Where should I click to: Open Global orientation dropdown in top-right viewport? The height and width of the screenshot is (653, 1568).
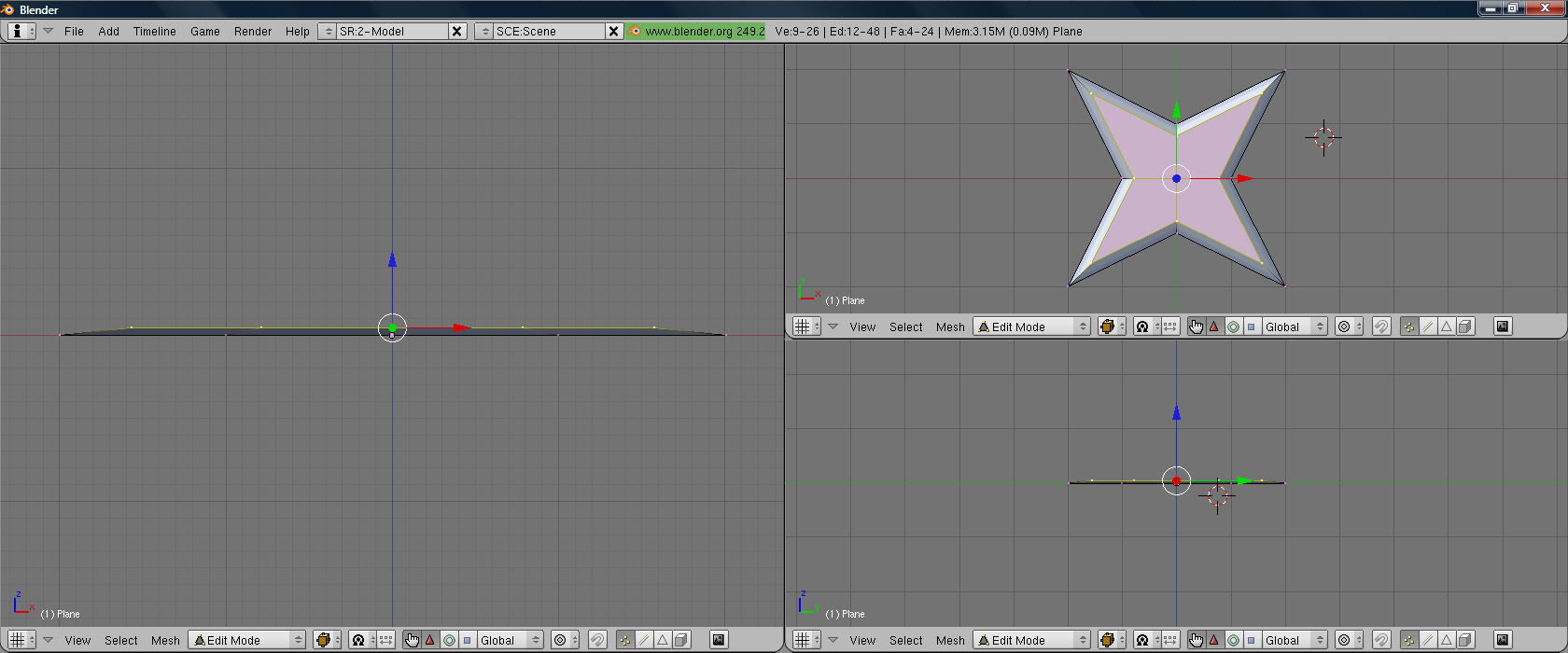[1295, 326]
